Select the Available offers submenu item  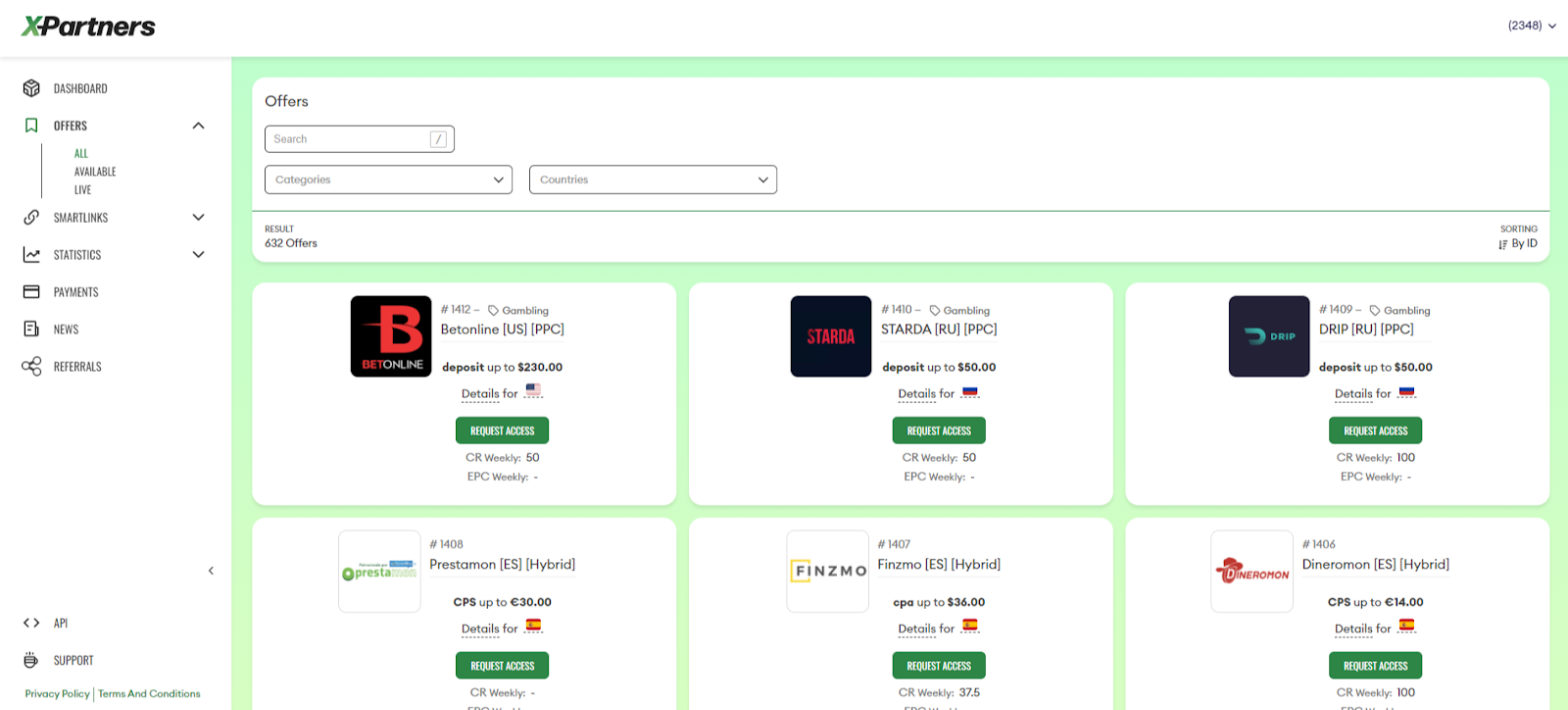click(95, 172)
